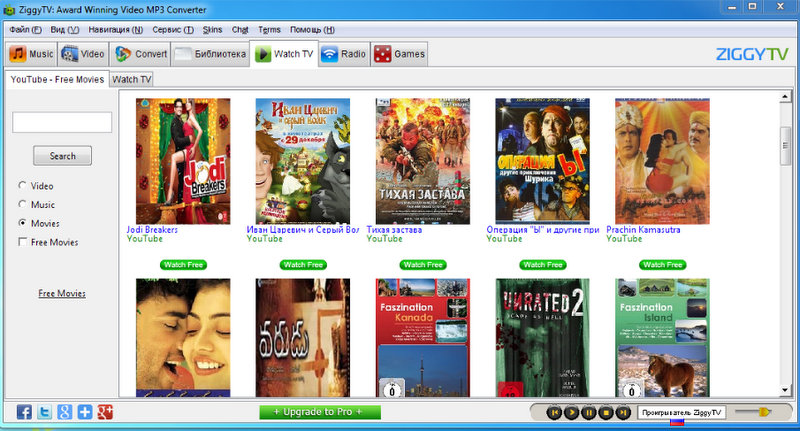Pause the ZiggyTV player

point(589,412)
